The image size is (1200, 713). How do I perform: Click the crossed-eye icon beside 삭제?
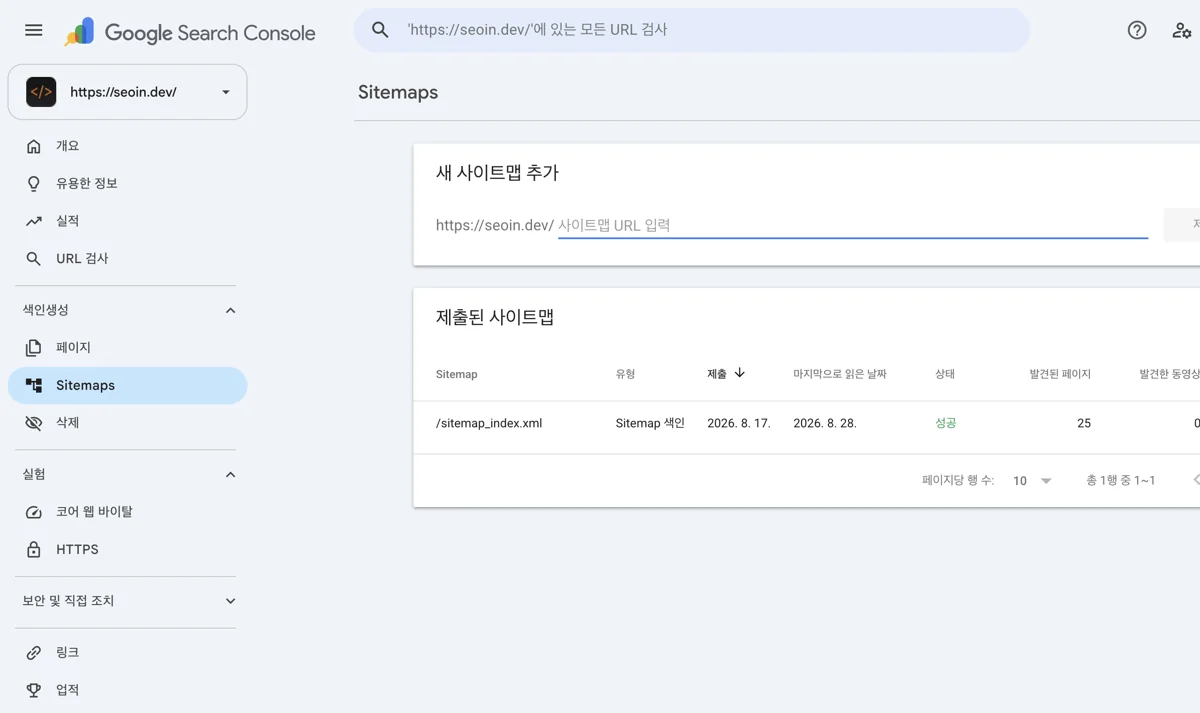pos(34,423)
